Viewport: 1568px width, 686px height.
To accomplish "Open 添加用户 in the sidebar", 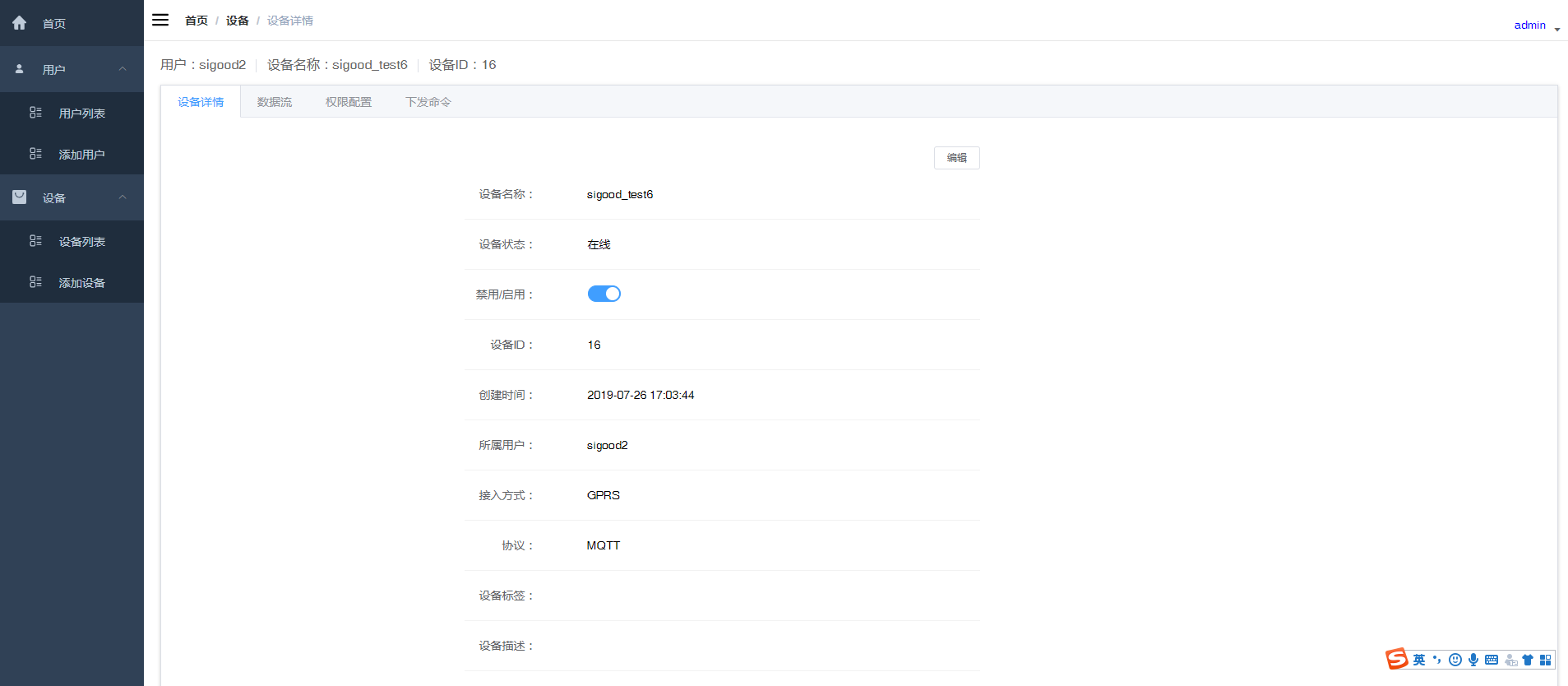I will [72, 154].
